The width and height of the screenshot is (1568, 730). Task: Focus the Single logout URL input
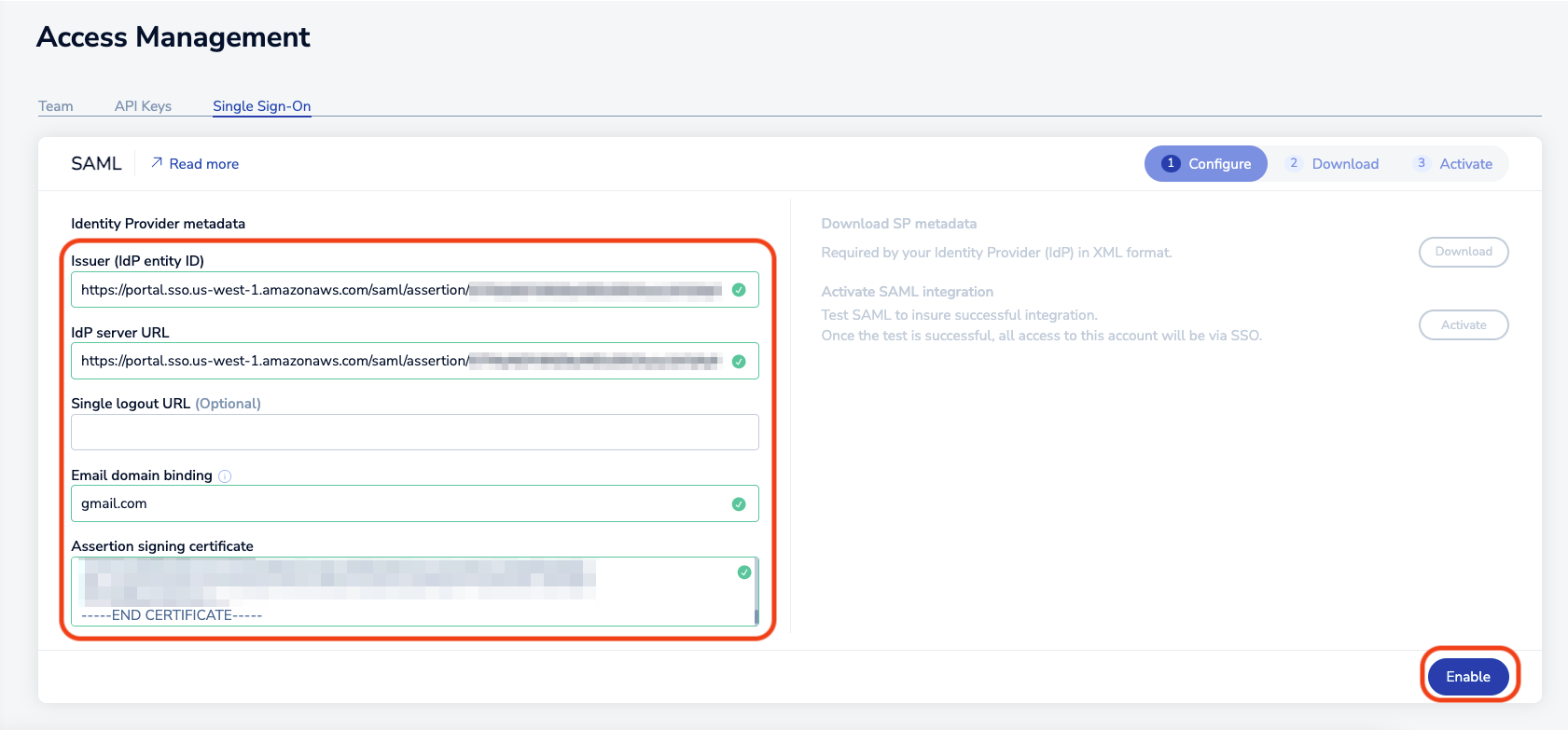(x=414, y=433)
